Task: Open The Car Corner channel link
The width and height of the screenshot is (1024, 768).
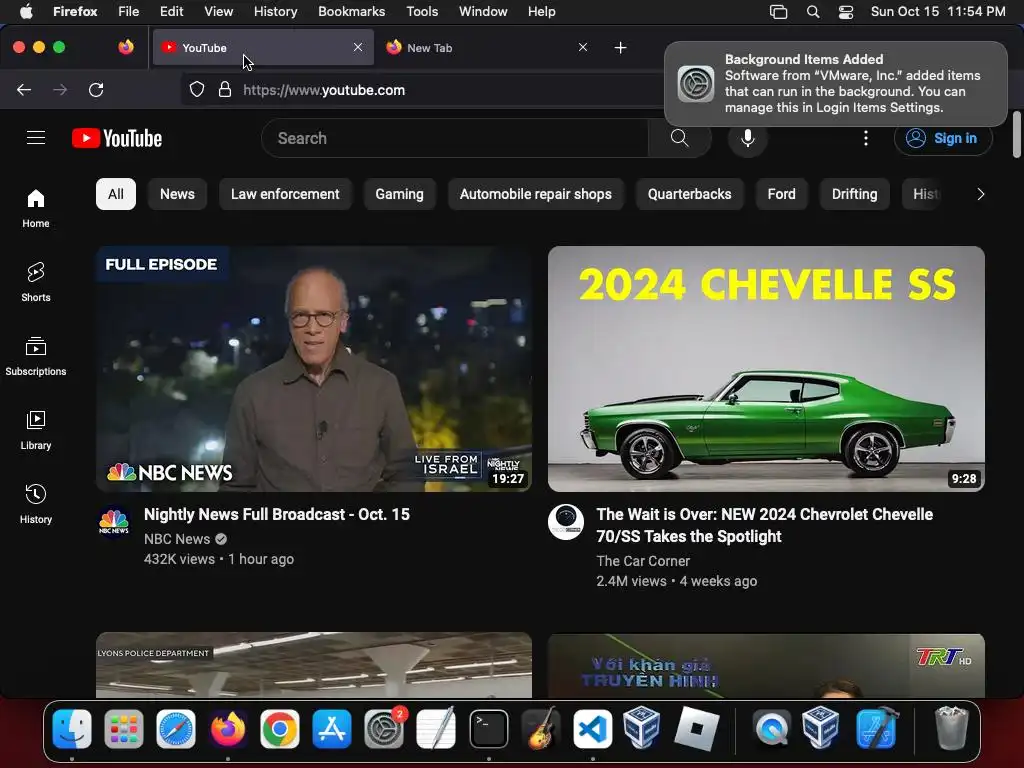Action: pos(643,561)
